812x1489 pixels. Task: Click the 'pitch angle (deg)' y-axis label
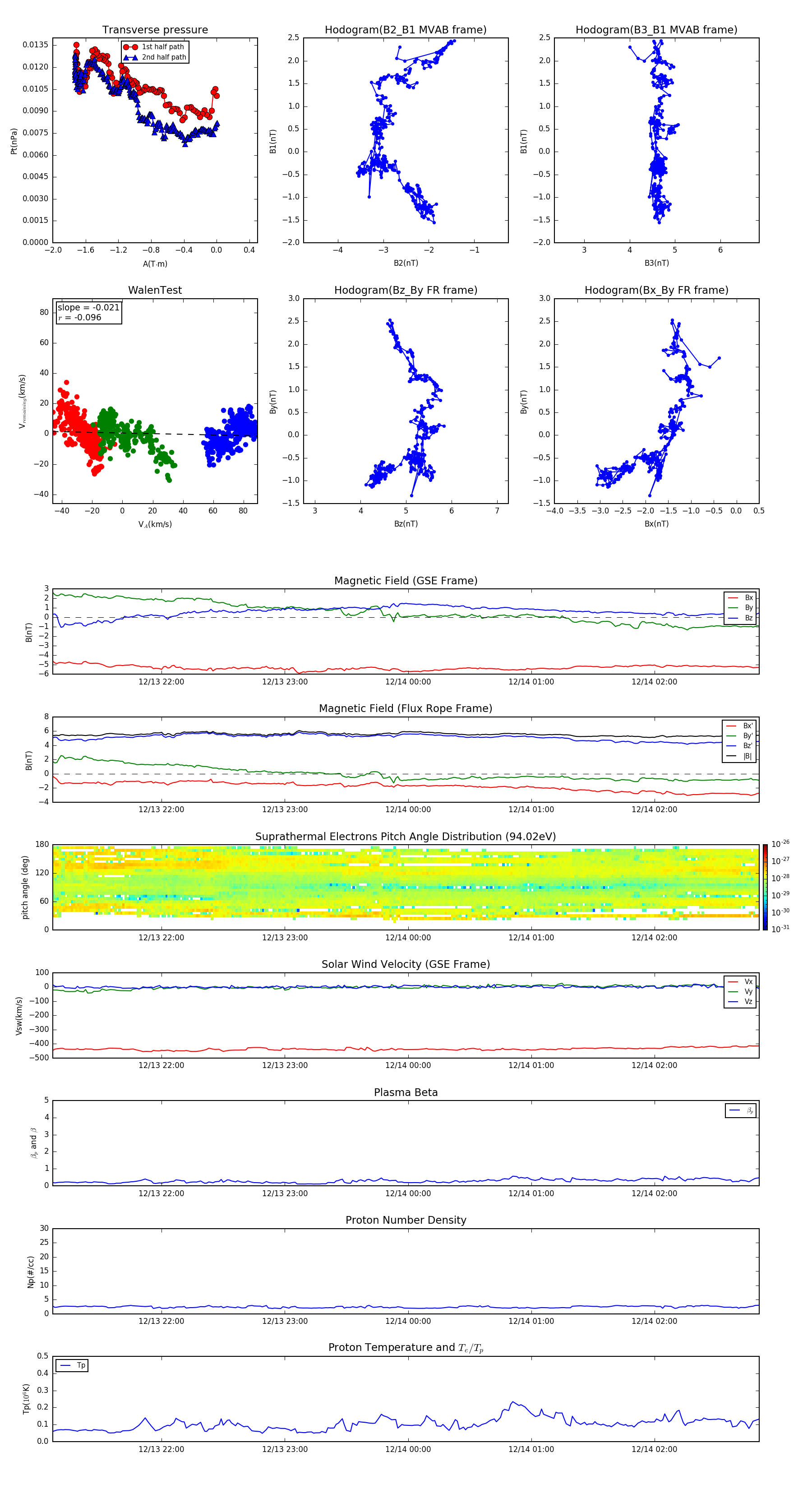[25, 887]
